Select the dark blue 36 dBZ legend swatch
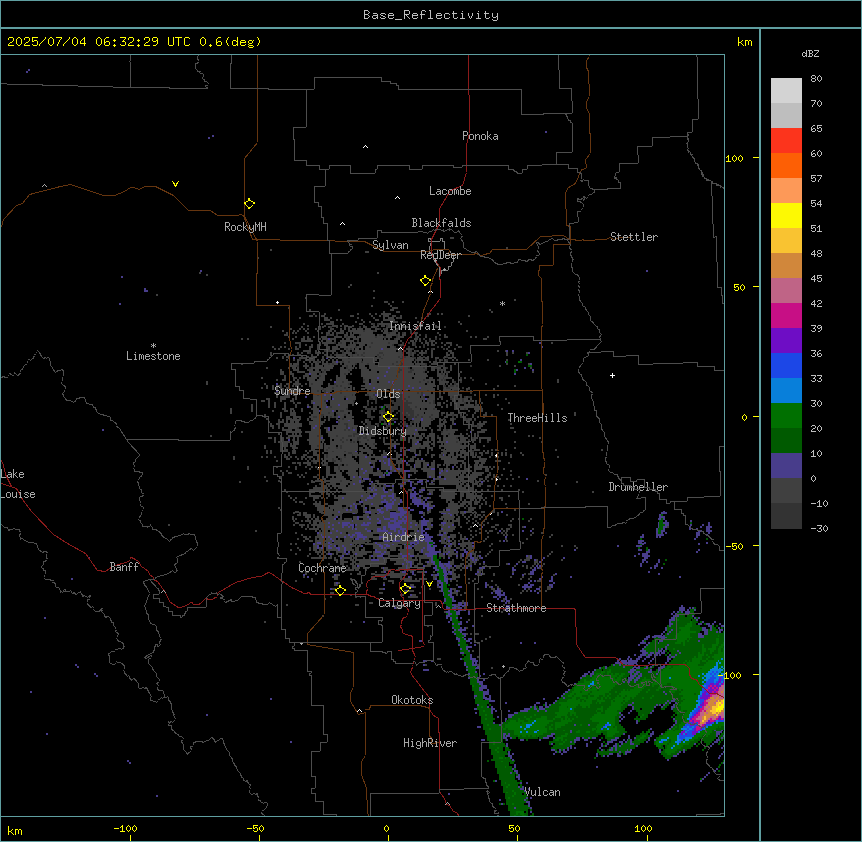The width and height of the screenshot is (862, 842). (x=786, y=365)
